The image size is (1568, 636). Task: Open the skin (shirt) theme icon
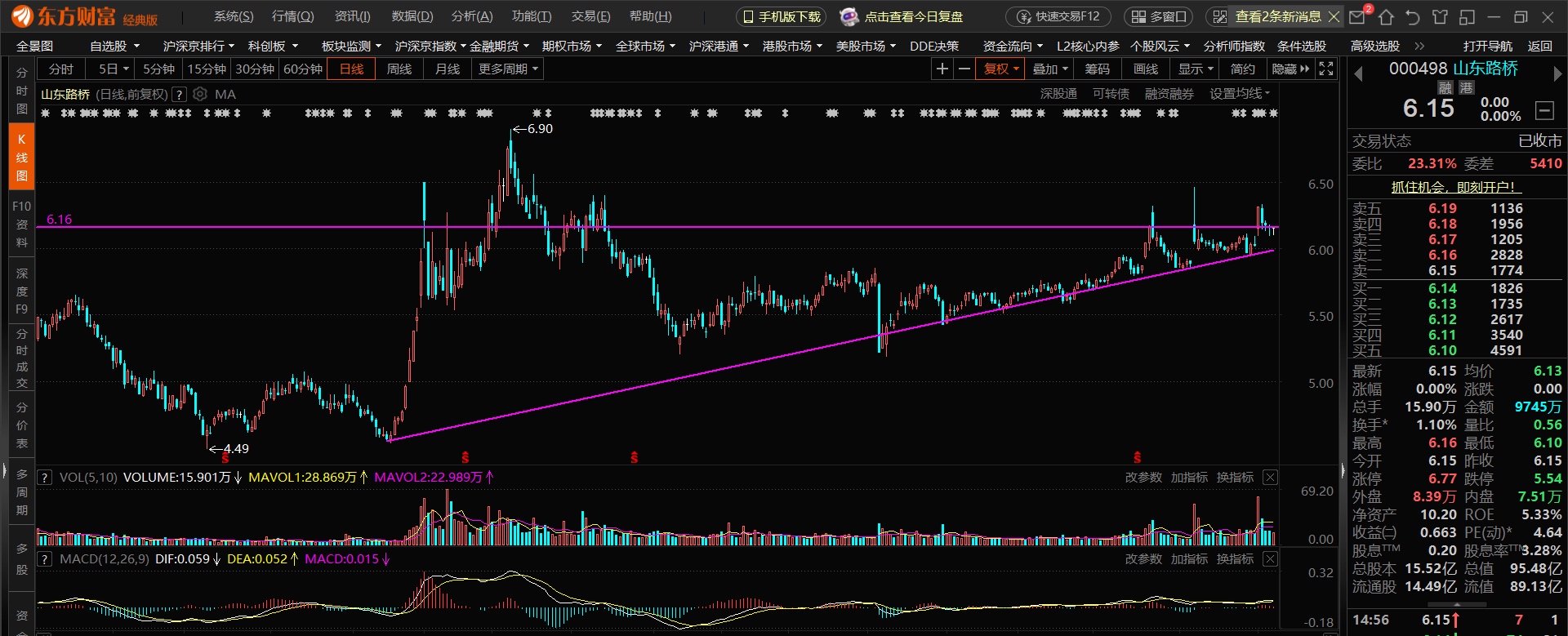(x=1440, y=16)
